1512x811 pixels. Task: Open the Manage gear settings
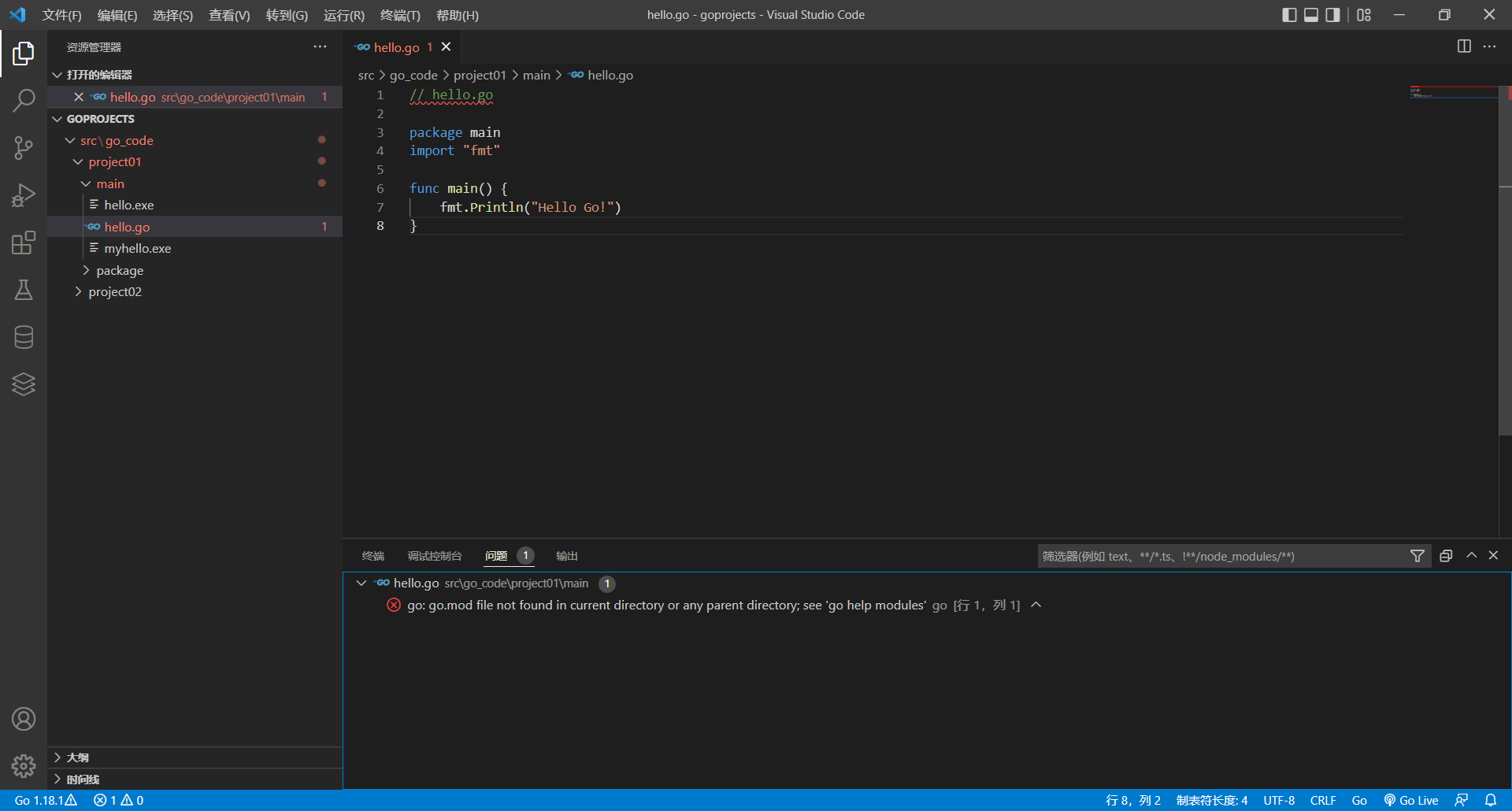point(24,766)
